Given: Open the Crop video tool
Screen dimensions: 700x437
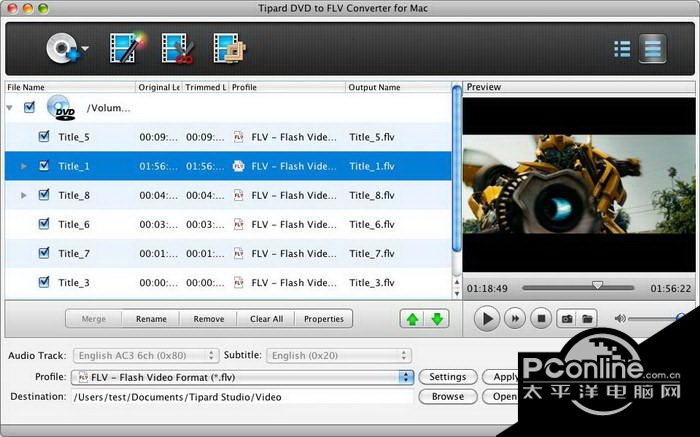Looking at the screenshot, I should pos(229,48).
